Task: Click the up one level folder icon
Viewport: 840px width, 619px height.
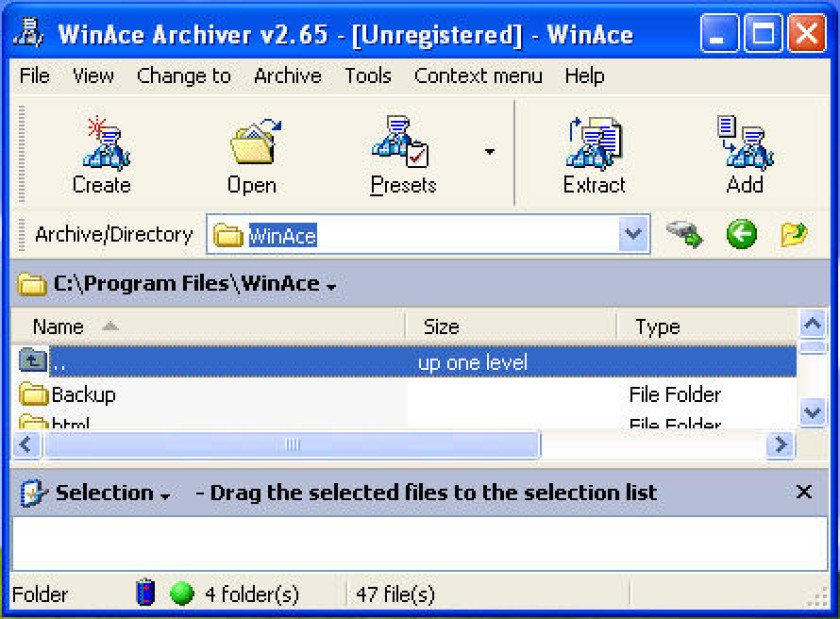Action: click(x=33, y=360)
